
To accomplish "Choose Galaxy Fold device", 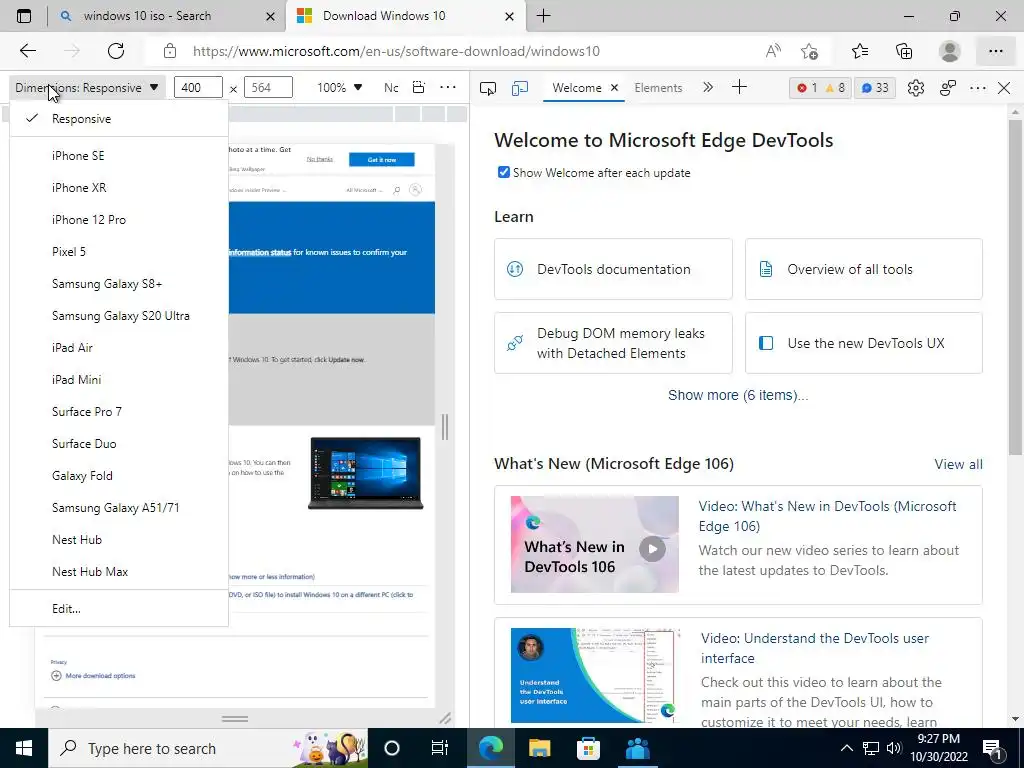I will pyautogui.click(x=119, y=475).
